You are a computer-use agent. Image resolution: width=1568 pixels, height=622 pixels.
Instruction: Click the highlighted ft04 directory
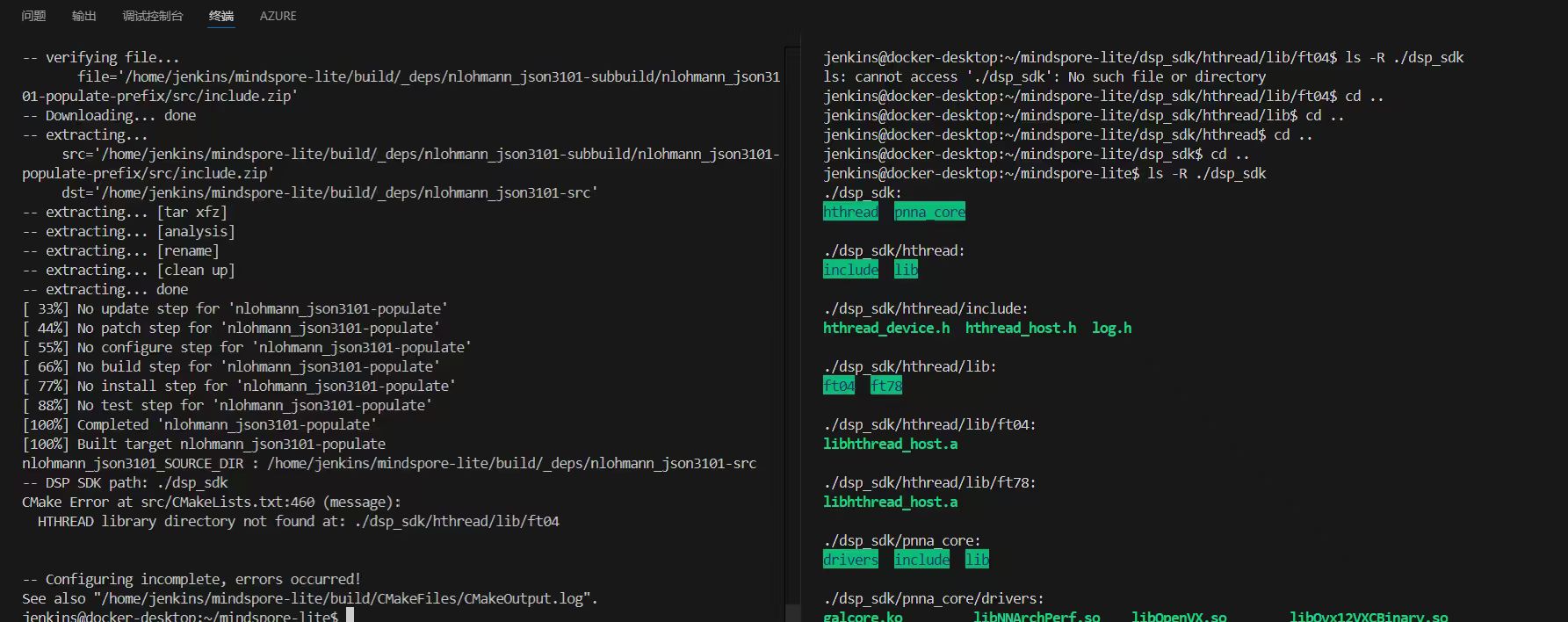(839, 386)
